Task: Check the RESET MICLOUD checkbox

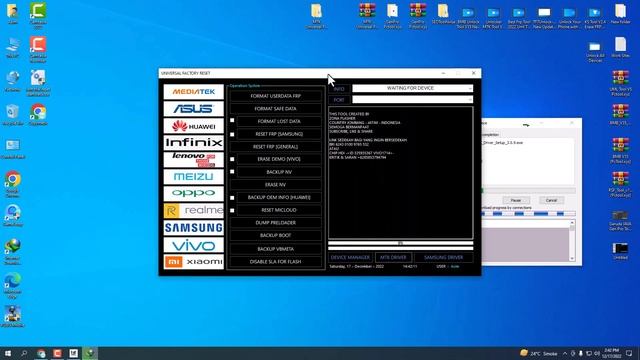Action: click(x=232, y=210)
